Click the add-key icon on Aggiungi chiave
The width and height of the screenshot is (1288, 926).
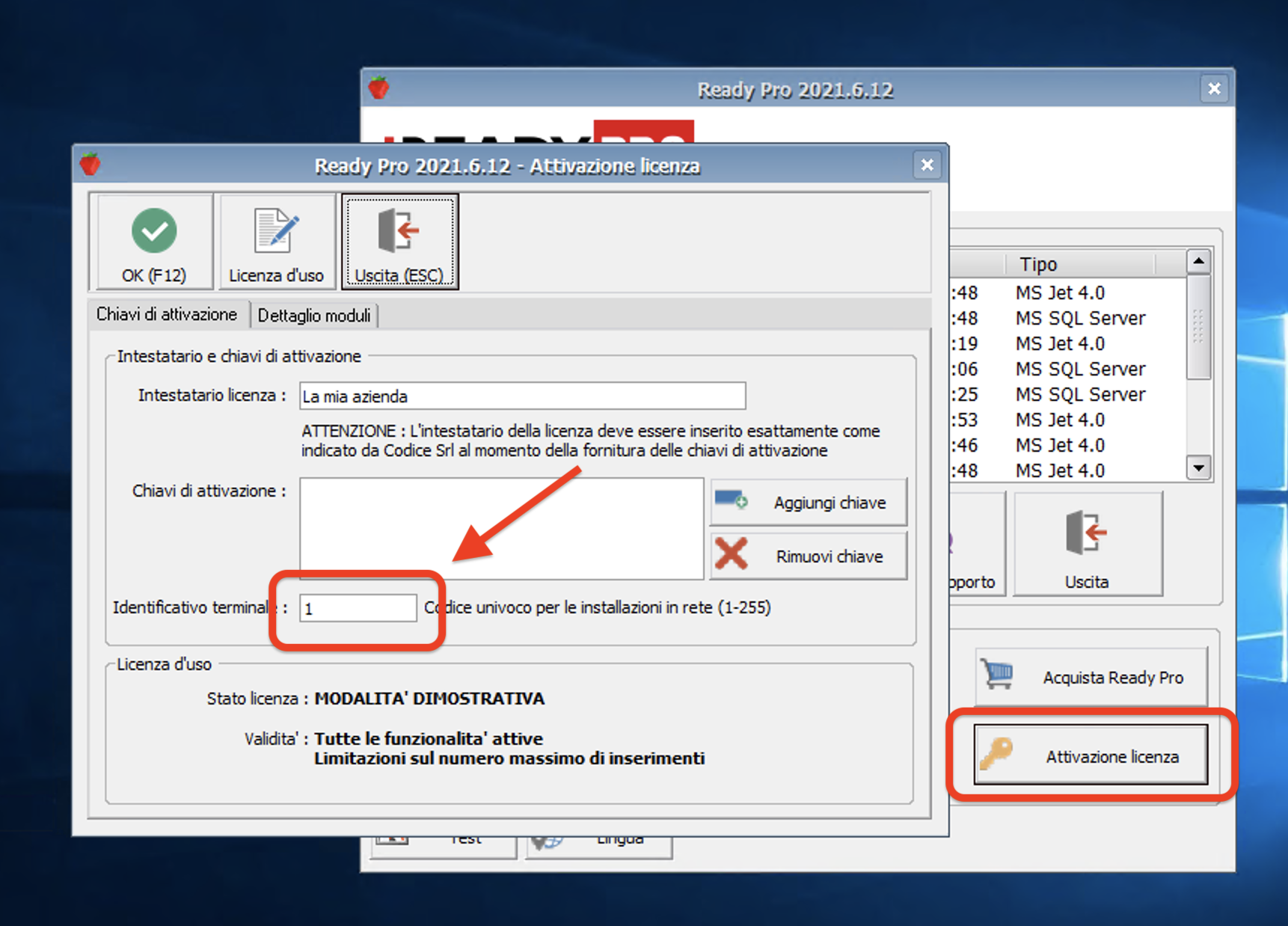click(x=731, y=499)
